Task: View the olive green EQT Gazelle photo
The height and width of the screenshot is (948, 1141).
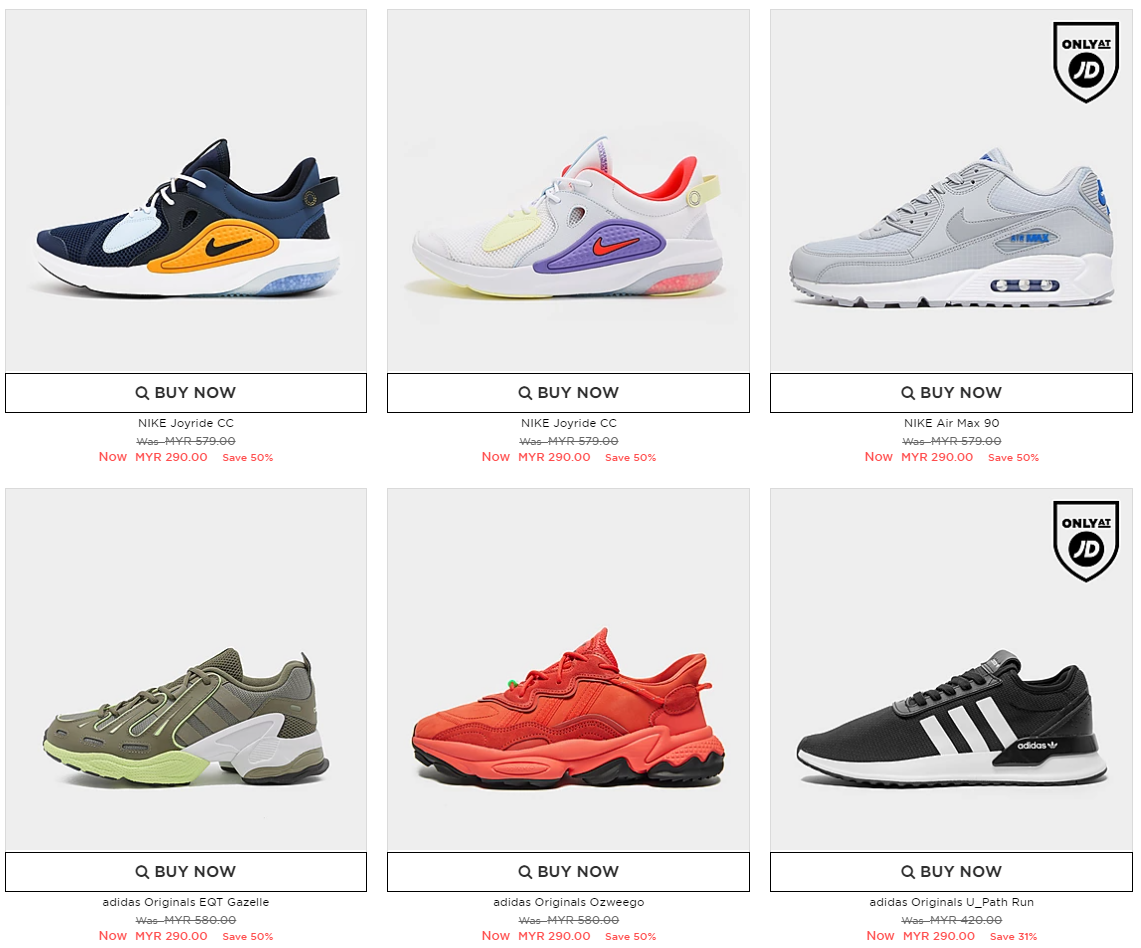Action: [x=186, y=670]
